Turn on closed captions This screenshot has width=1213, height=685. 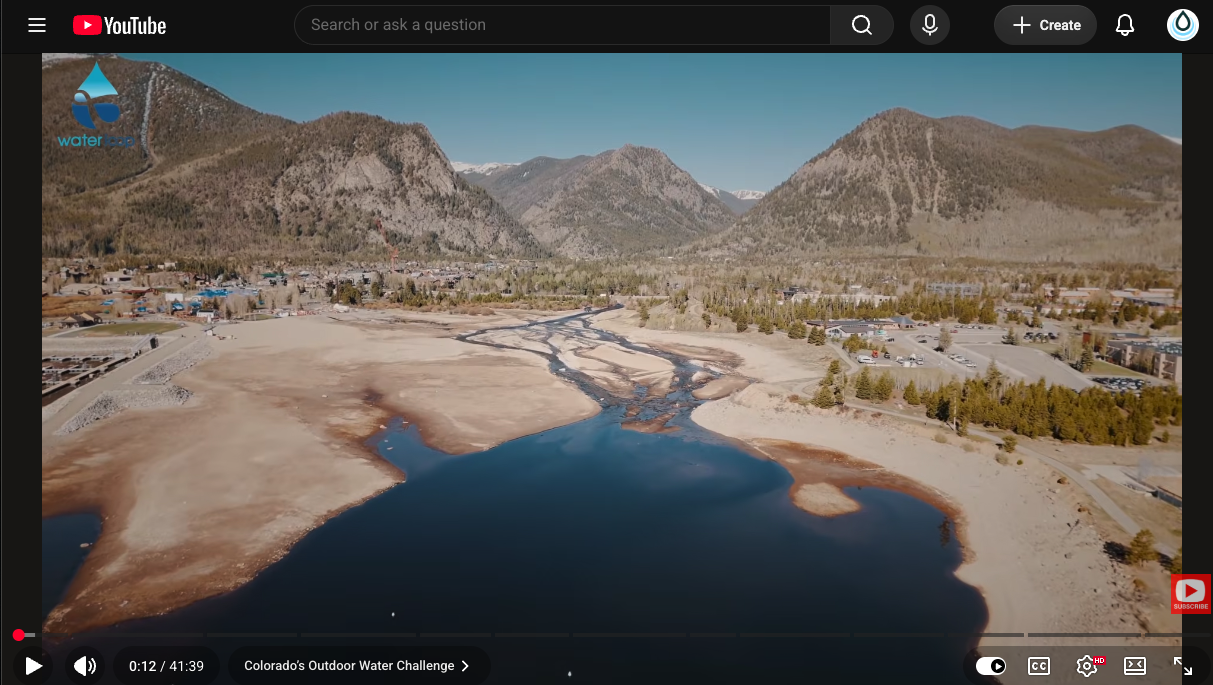tap(1039, 666)
